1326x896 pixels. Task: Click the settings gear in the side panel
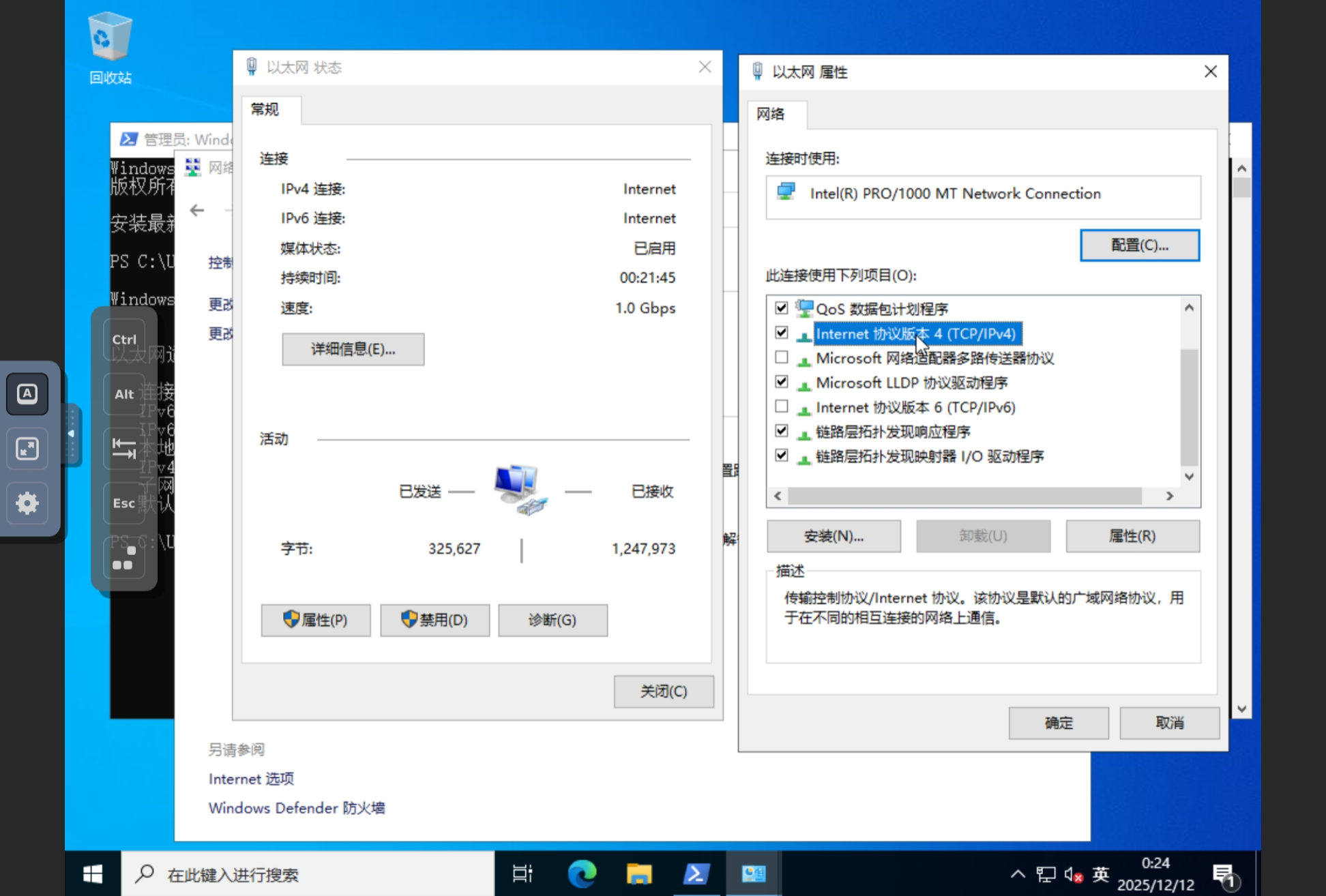tap(27, 503)
